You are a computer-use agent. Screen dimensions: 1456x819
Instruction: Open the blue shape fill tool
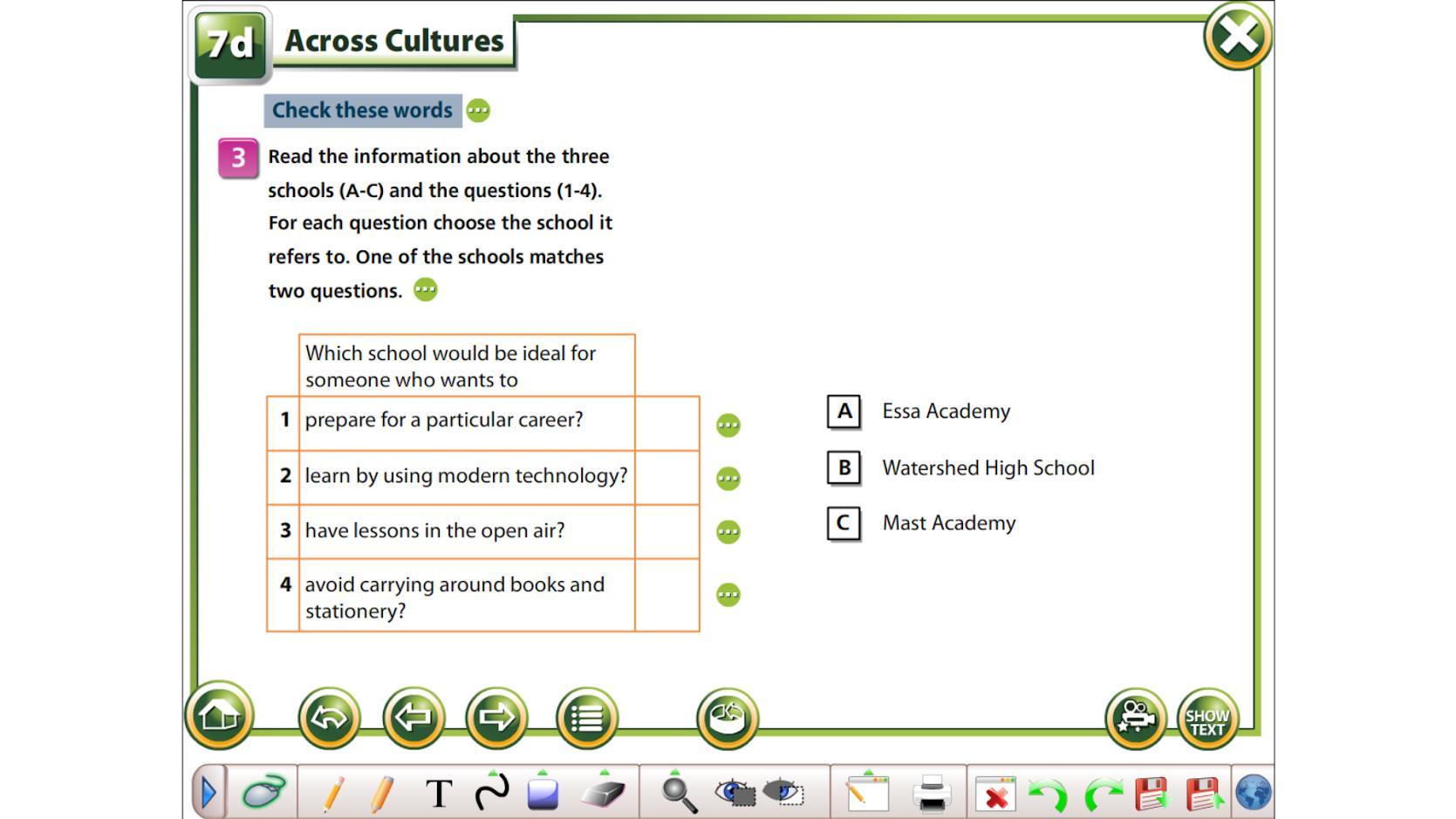[543, 792]
